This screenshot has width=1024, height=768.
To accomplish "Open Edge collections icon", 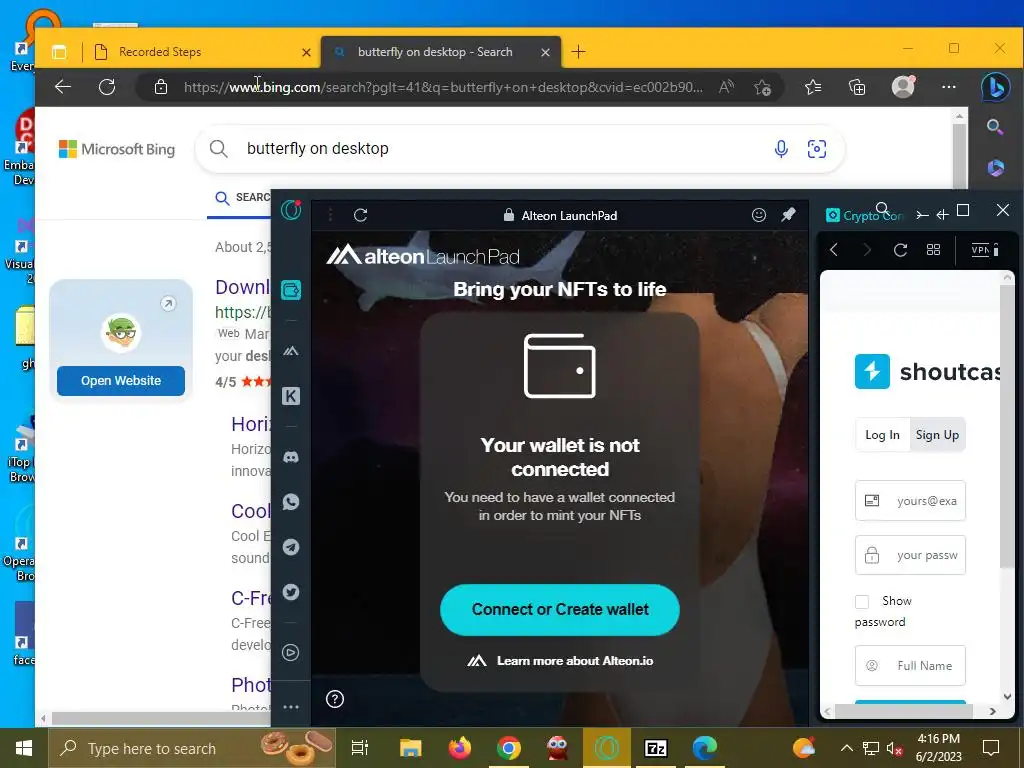I will [857, 87].
